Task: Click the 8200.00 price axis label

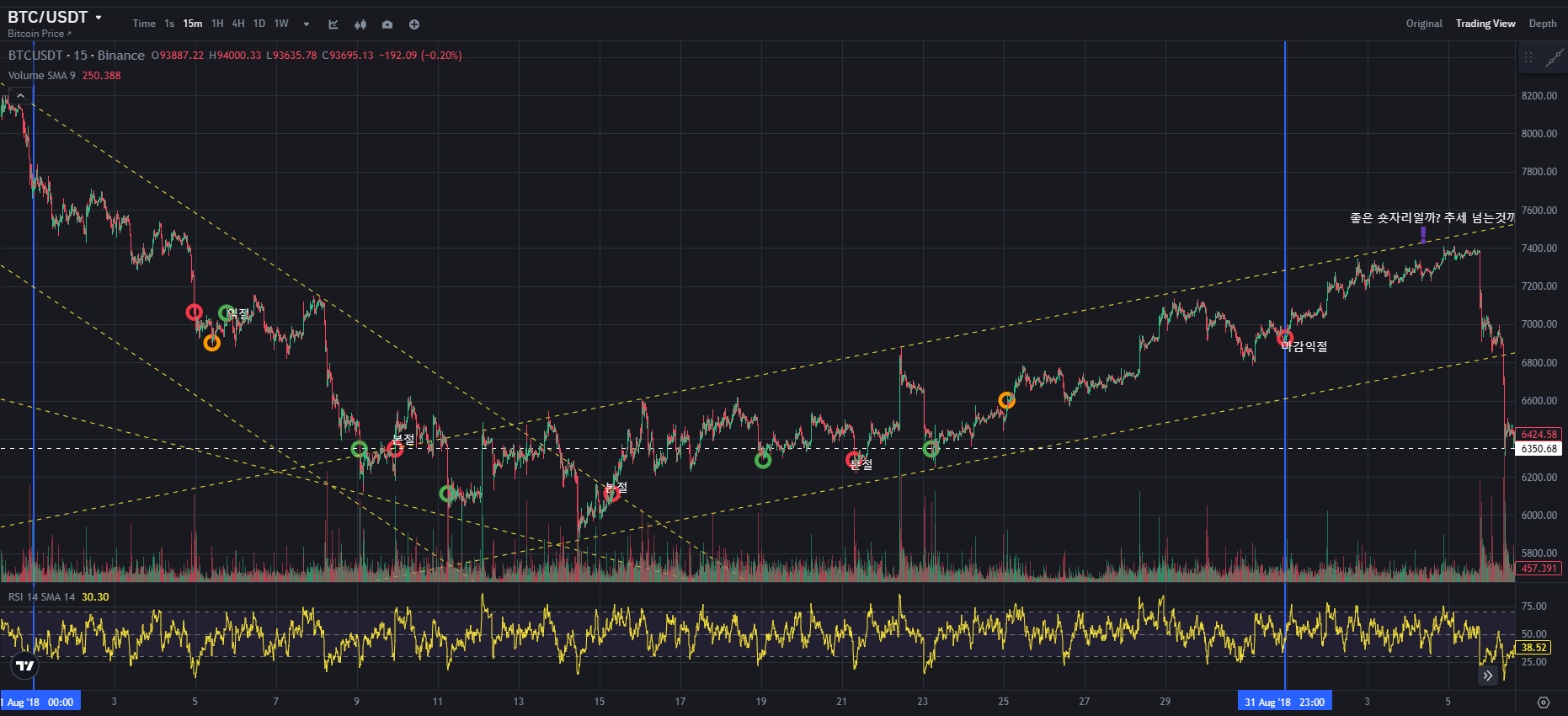Action: point(1539,96)
